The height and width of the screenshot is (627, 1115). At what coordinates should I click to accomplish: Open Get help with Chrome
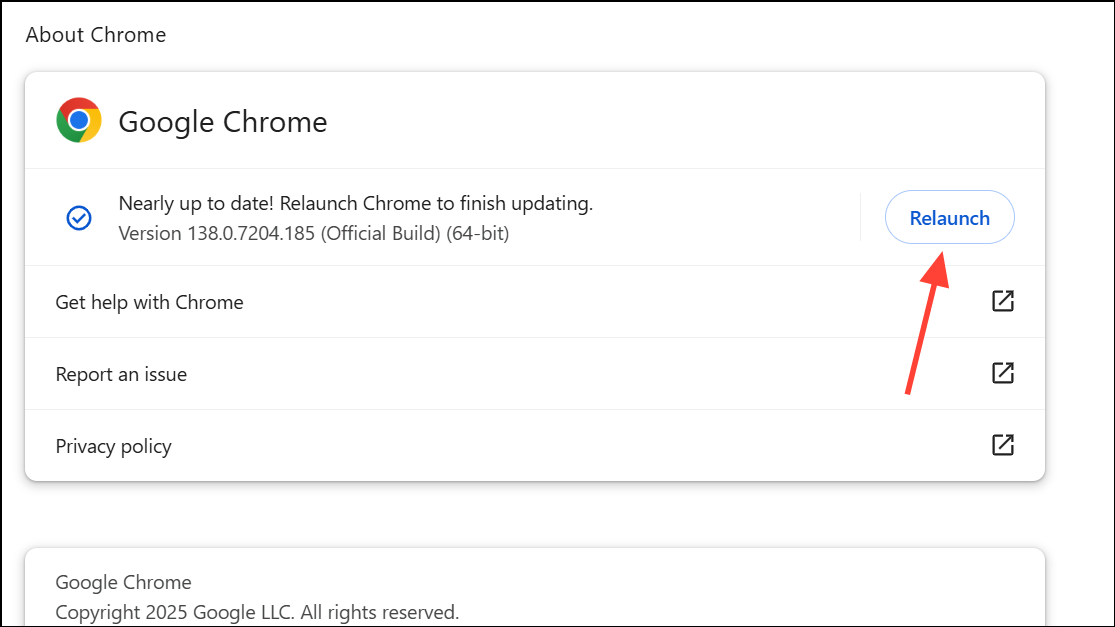(x=149, y=302)
